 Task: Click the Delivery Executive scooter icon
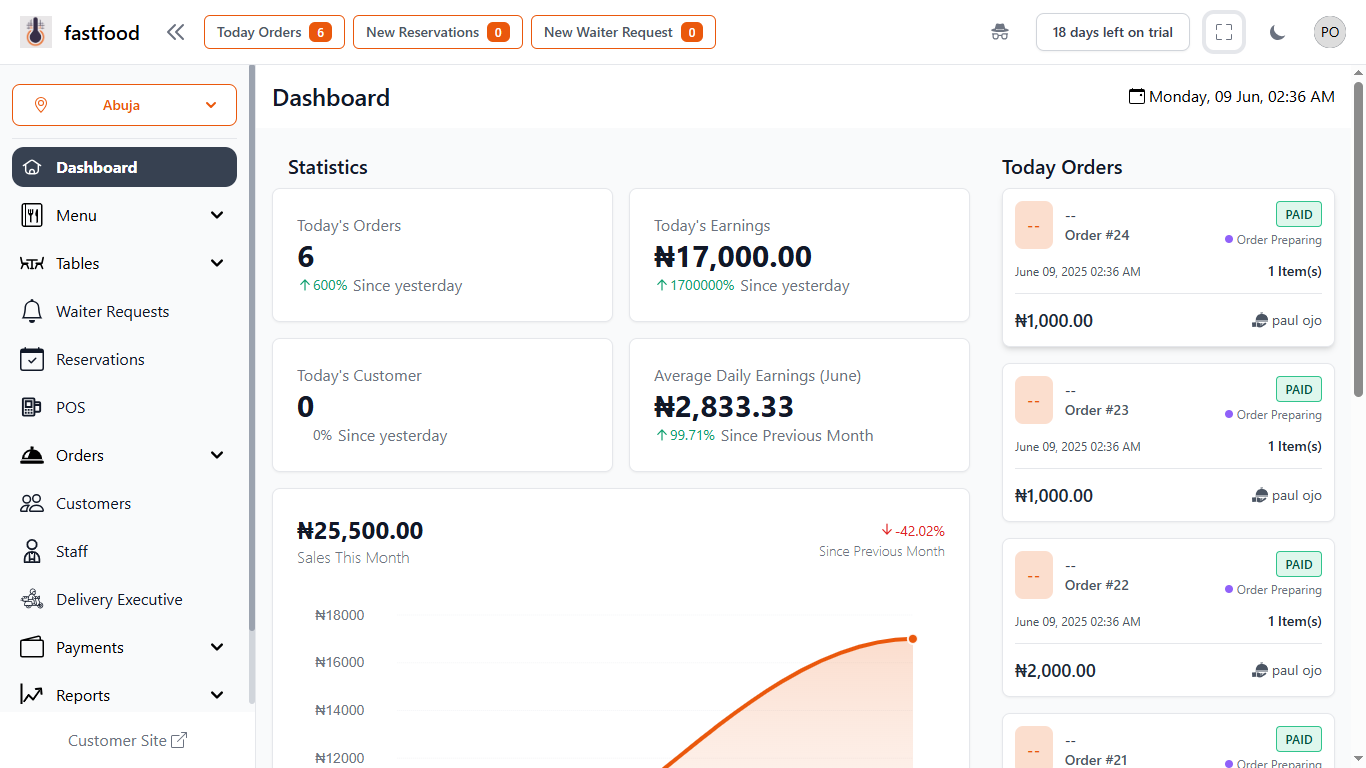click(x=32, y=599)
